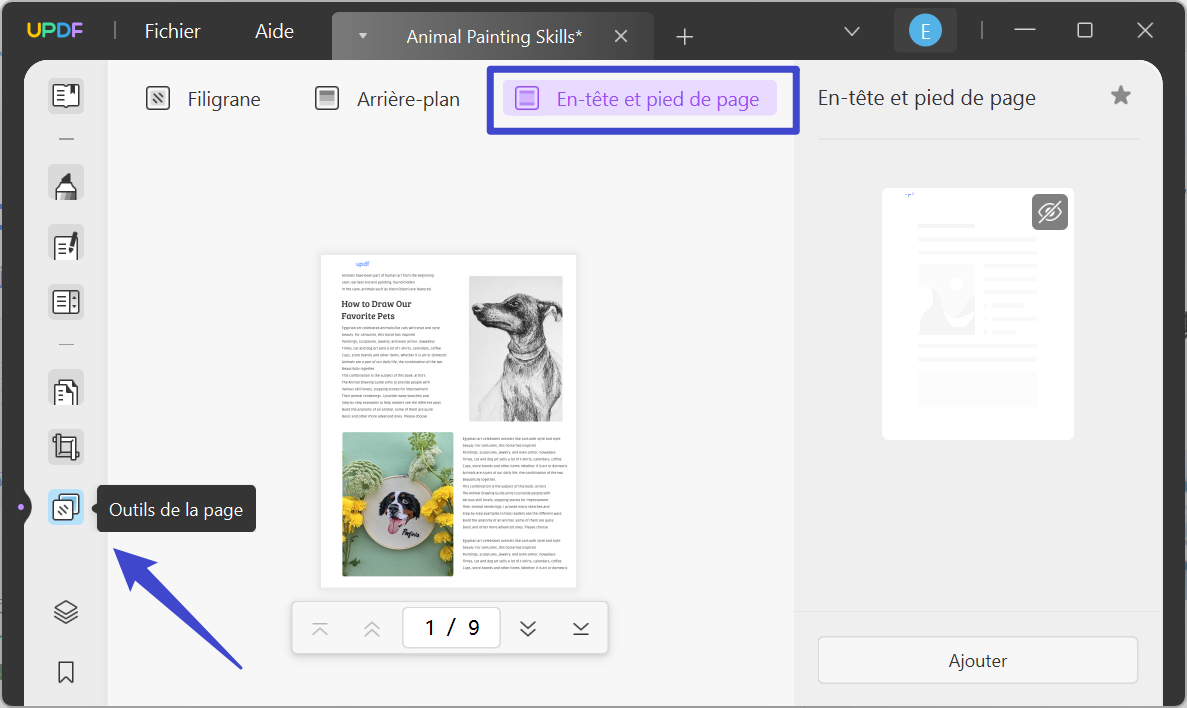Jump to last page arrow
Image resolution: width=1187 pixels, height=708 pixels.
pos(581,628)
